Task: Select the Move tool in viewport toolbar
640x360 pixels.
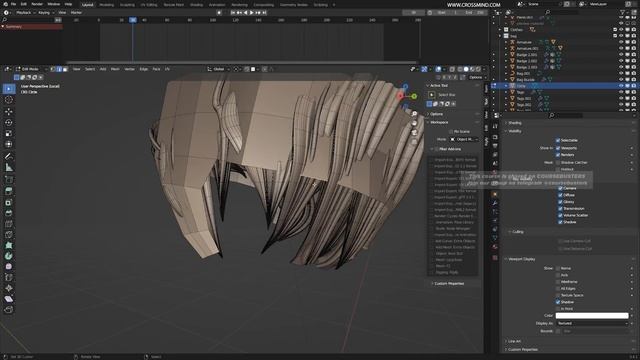Action: pos(9,111)
